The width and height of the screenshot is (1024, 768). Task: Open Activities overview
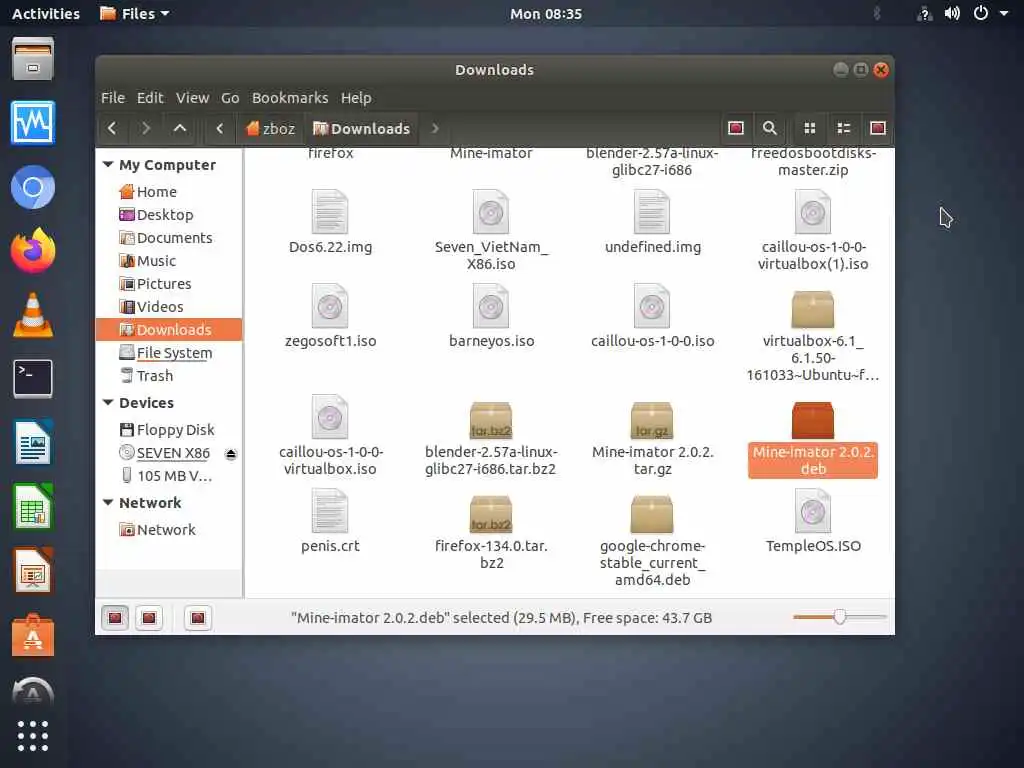coord(46,14)
